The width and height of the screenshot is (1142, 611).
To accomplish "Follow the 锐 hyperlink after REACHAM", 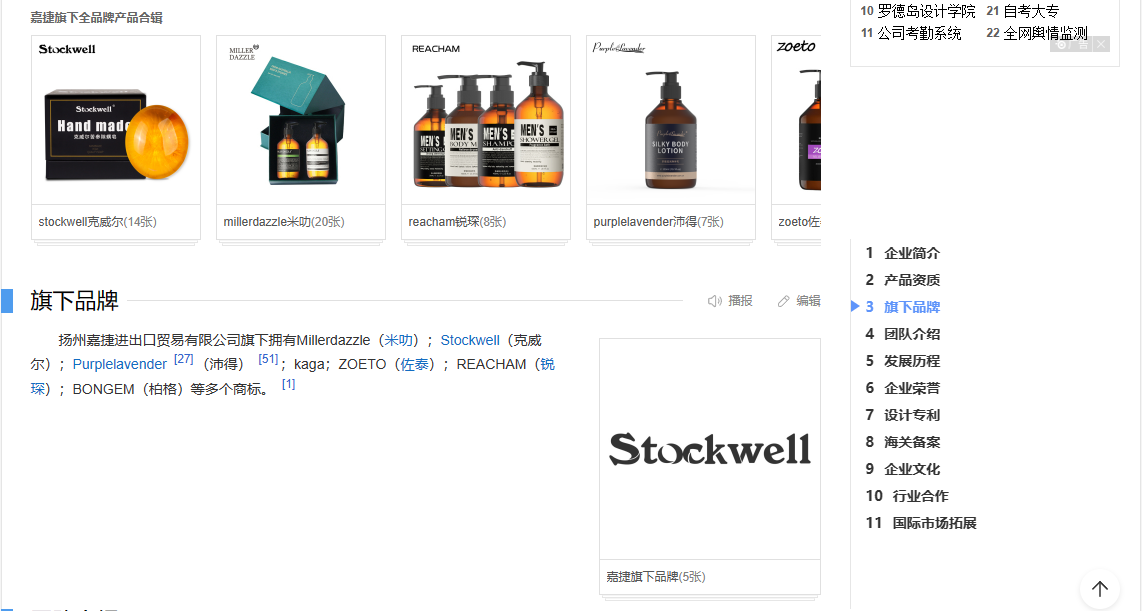I will [547, 364].
